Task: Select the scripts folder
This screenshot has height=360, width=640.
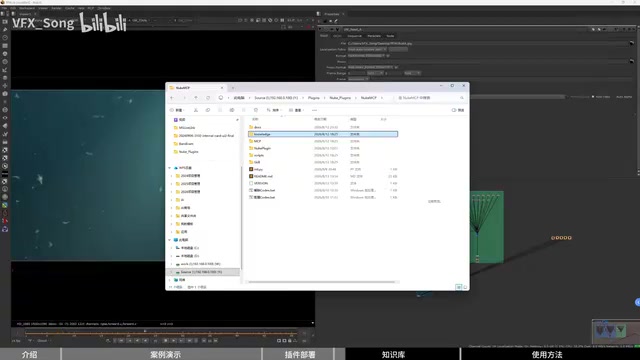Action: click(x=322, y=155)
